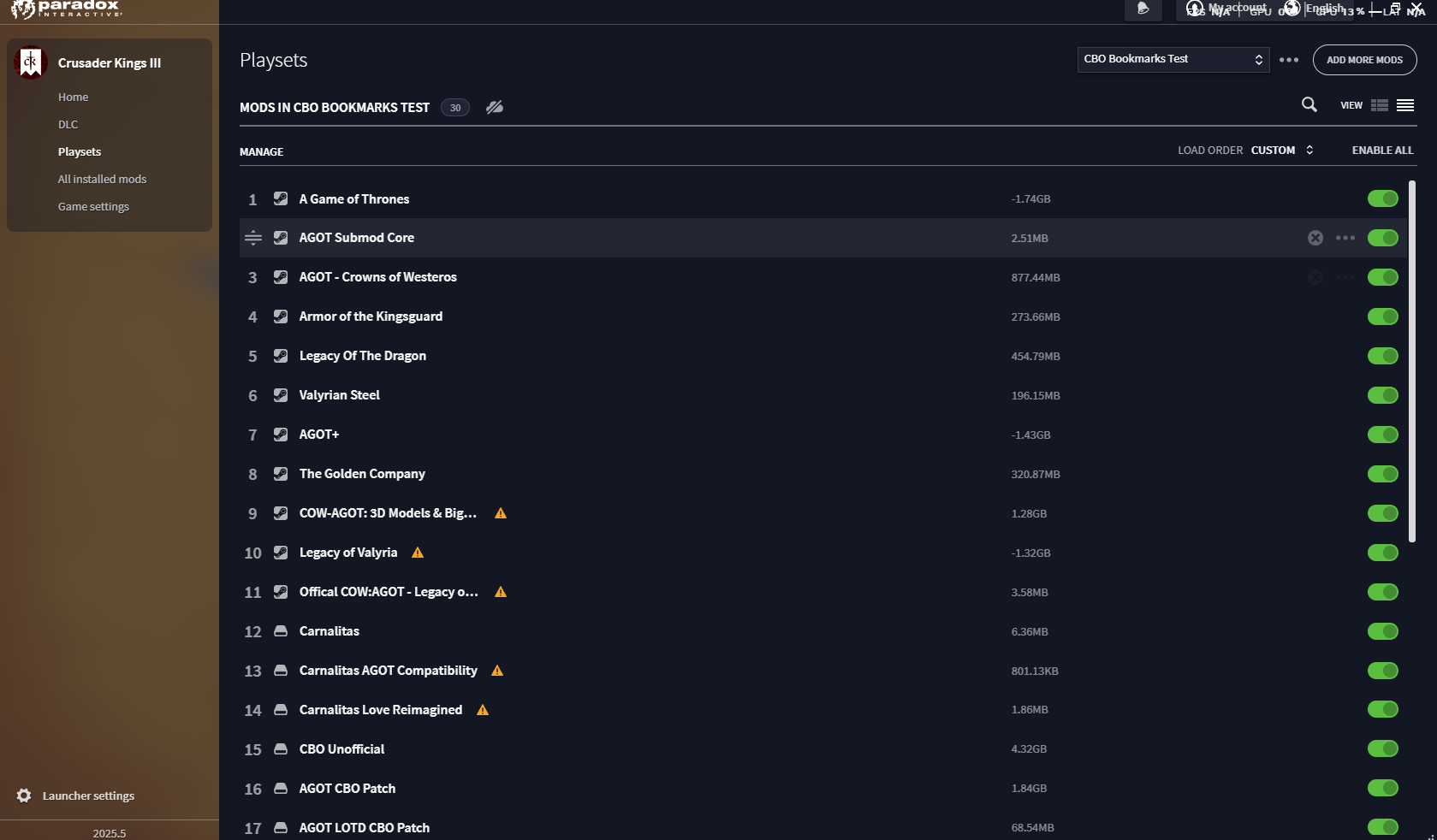Click the Steam icon beside A Game of Thrones
The width and height of the screenshot is (1437, 840).
[x=281, y=198]
